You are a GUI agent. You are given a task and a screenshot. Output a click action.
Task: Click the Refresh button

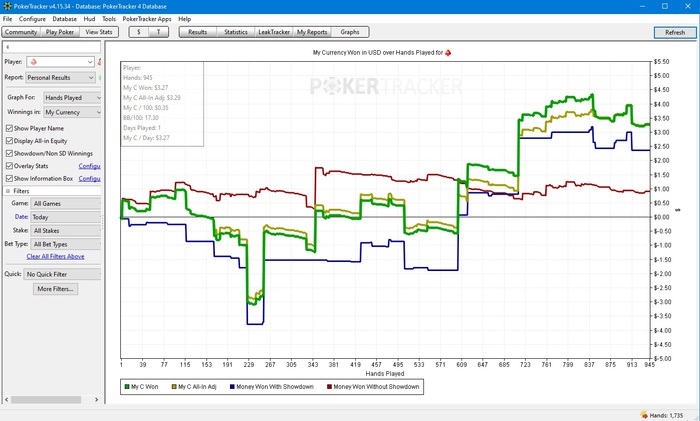click(x=675, y=33)
